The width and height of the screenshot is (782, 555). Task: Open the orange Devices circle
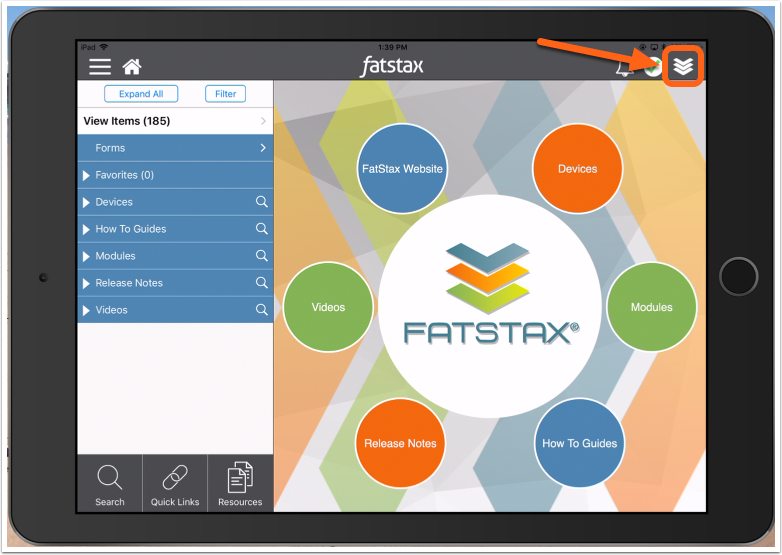578,169
